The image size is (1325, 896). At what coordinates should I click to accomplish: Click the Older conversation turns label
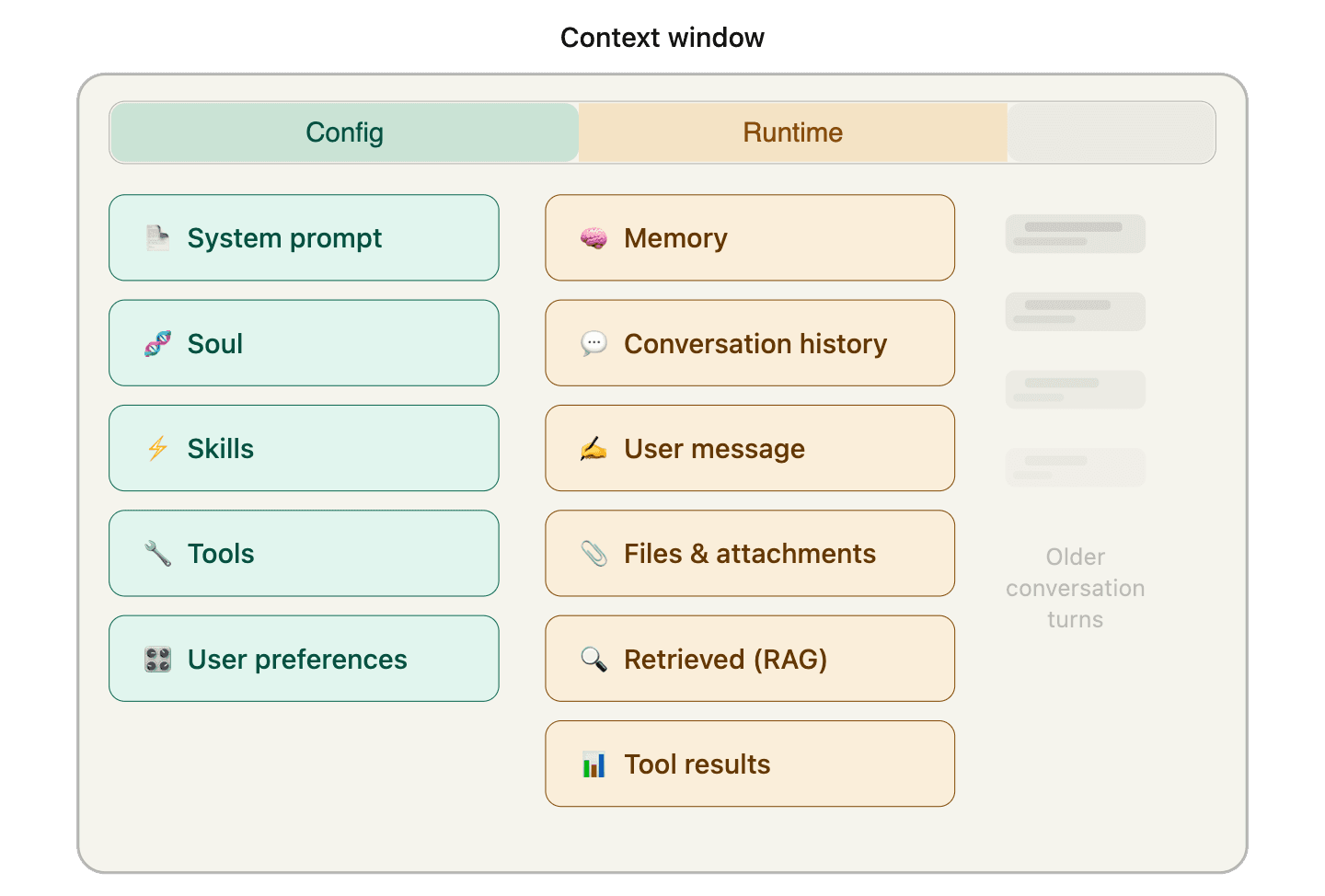click(1074, 588)
